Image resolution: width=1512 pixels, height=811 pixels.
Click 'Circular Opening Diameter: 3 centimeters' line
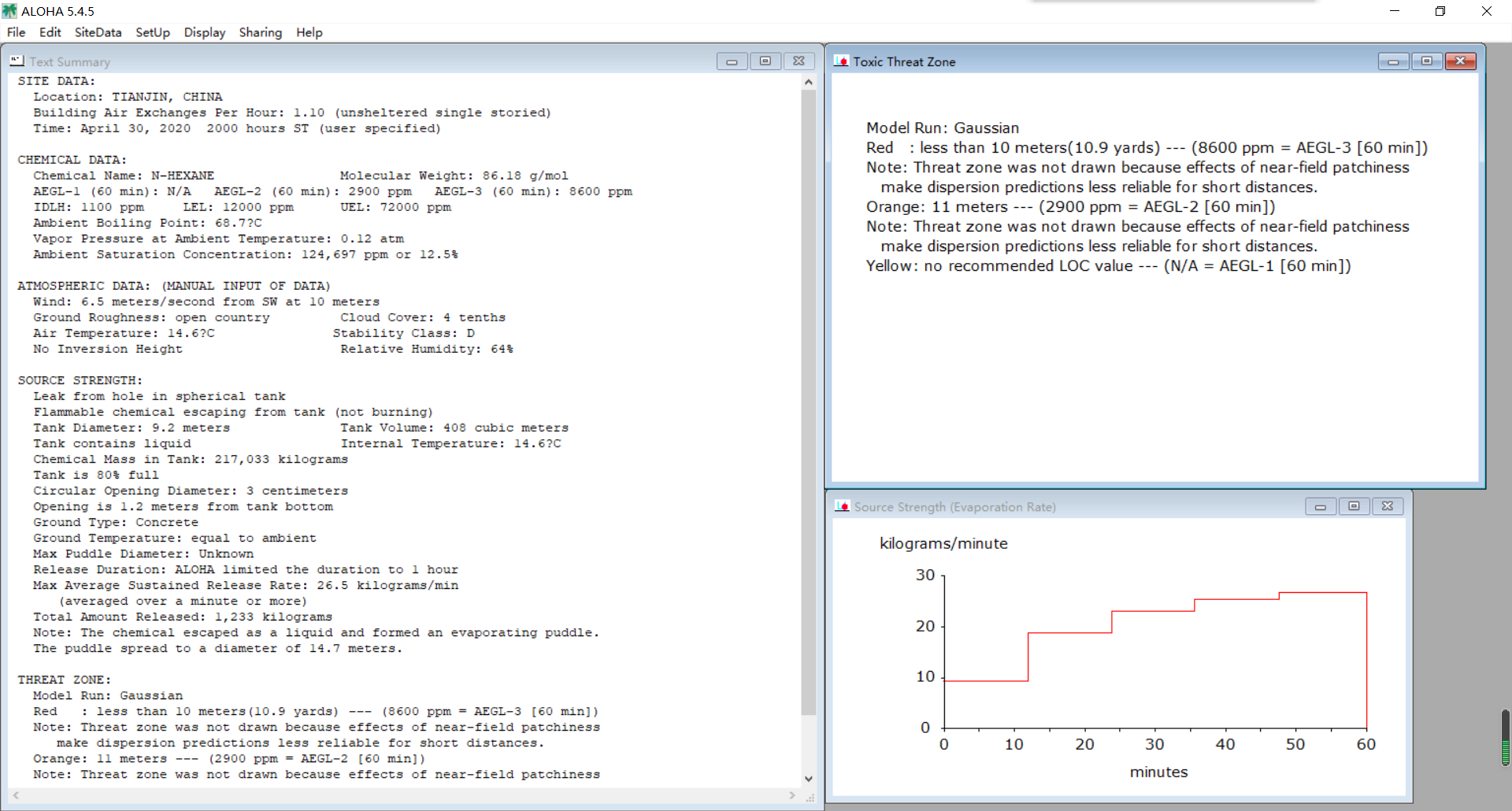(191, 491)
